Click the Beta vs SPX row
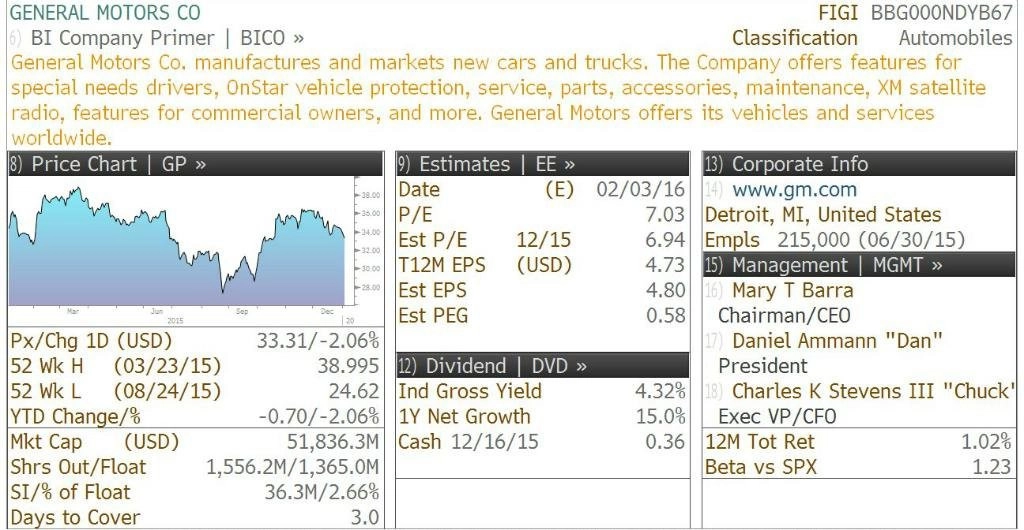Screen dimensions: 1024x530 [858, 467]
